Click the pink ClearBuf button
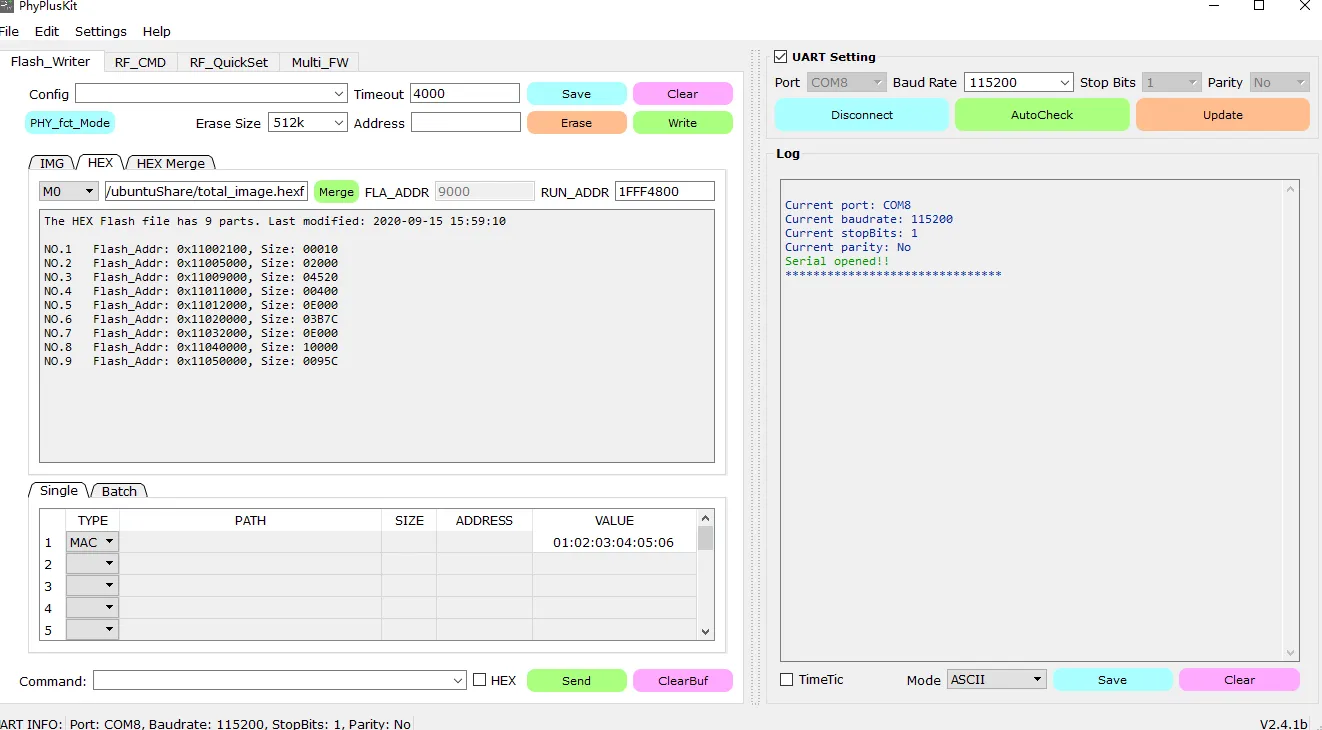1322x730 pixels. pos(683,681)
